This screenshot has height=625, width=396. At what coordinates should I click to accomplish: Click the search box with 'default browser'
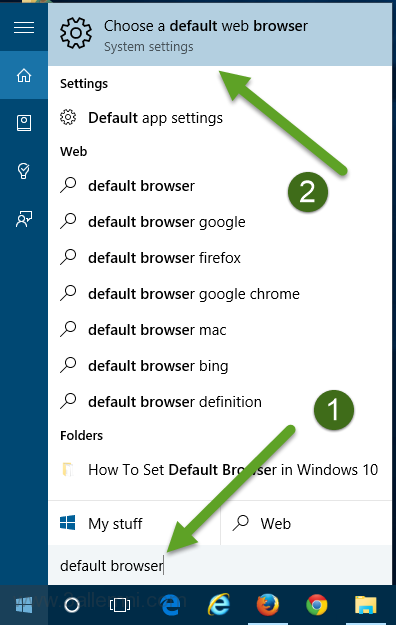[220, 565]
